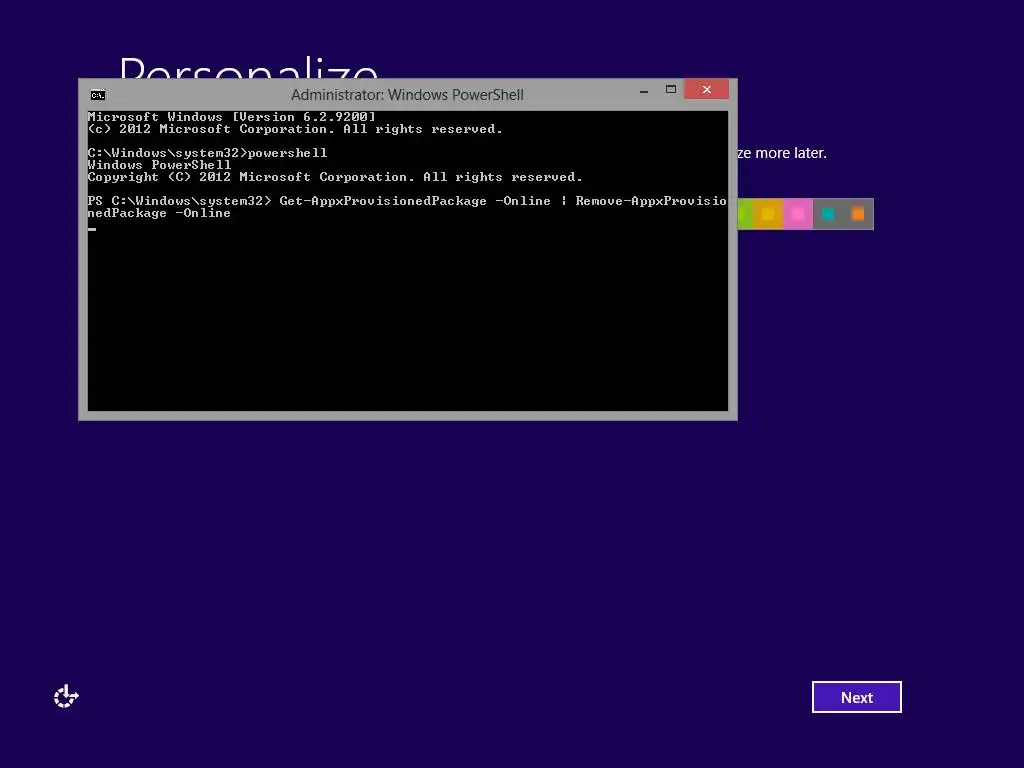Click the Next button
The width and height of the screenshot is (1024, 768).
(x=856, y=697)
